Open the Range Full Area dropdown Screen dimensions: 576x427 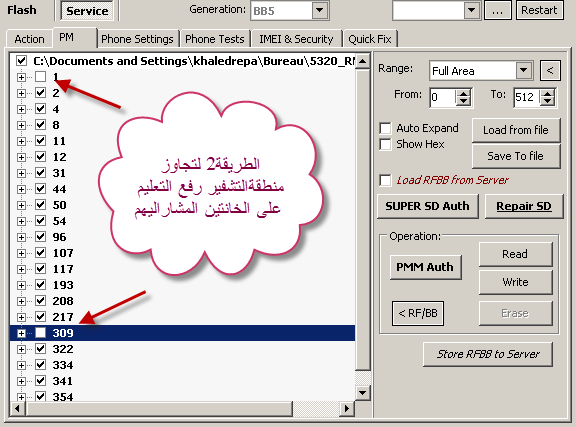click(x=524, y=70)
